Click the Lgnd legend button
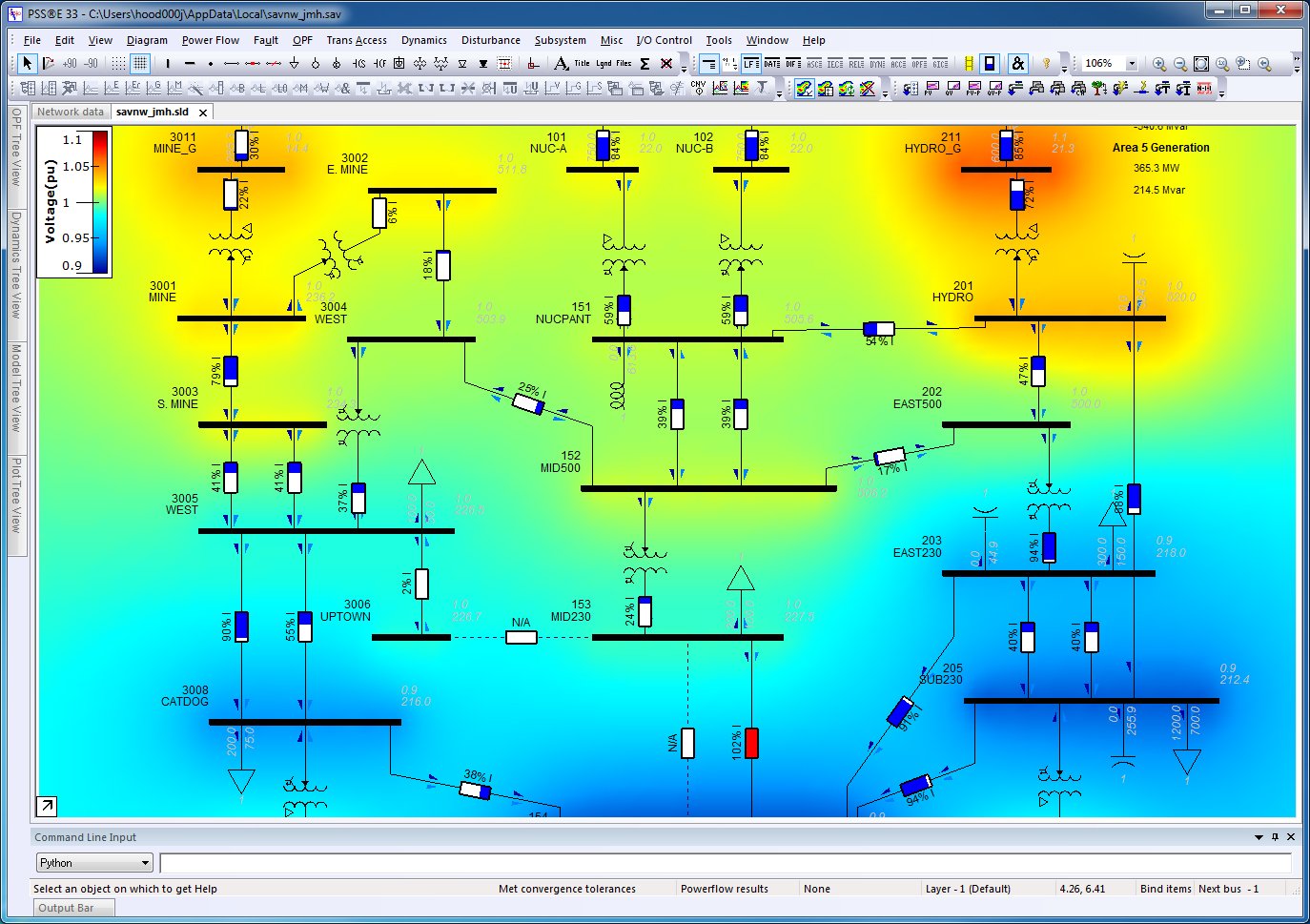The image size is (1310, 924). (604, 64)
